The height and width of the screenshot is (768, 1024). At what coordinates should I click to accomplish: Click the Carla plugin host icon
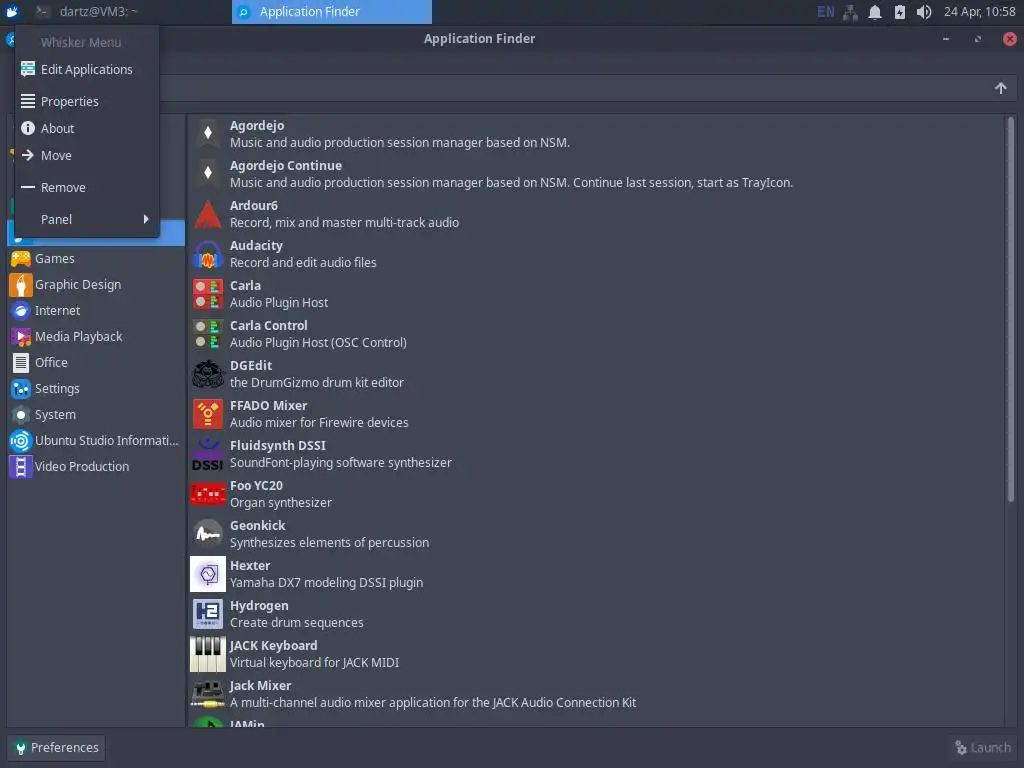[x=208, y=294]
